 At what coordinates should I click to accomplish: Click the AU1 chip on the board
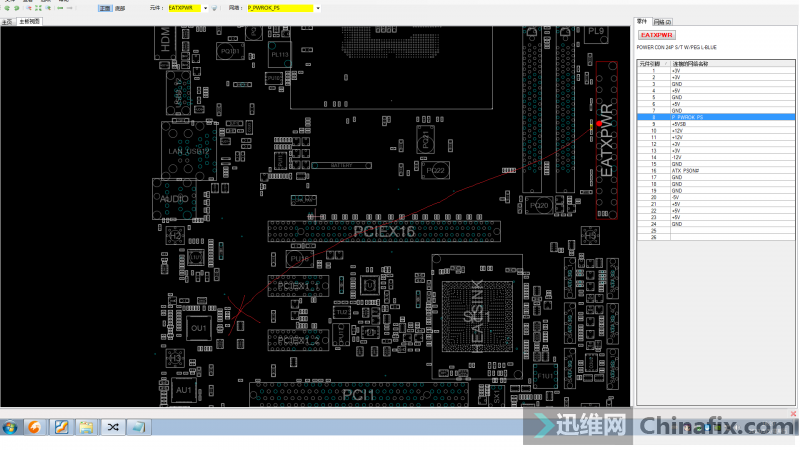(184, 390)
